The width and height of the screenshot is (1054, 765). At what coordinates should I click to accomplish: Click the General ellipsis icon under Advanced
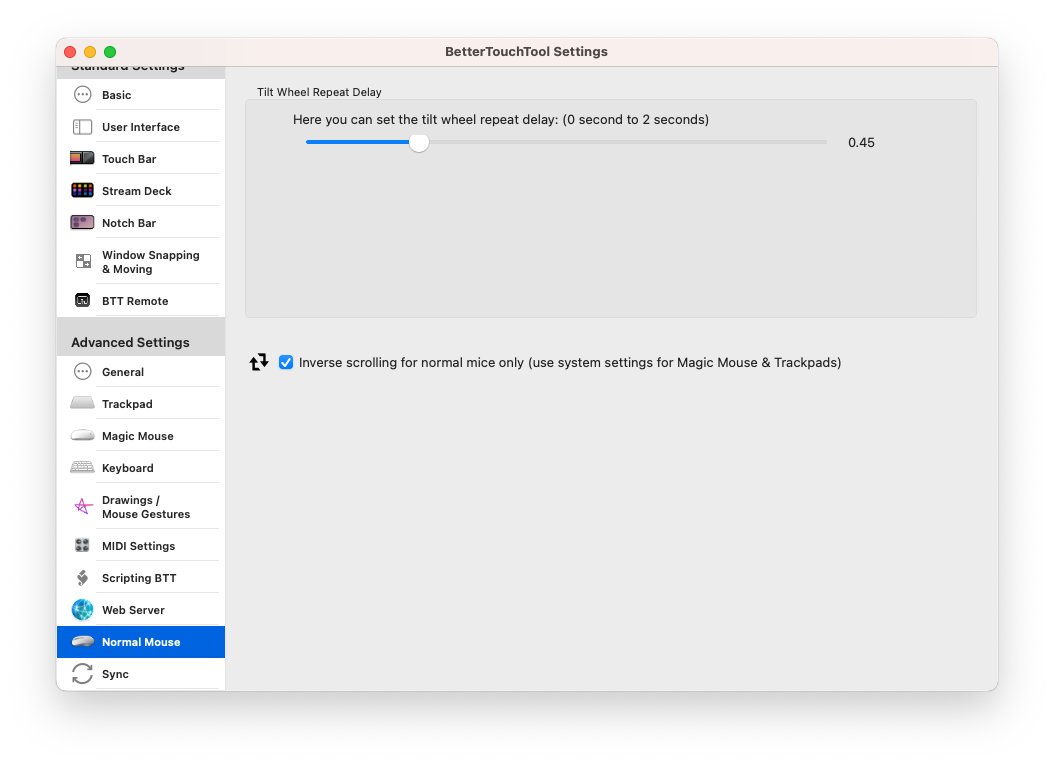[x=83, y=372]
